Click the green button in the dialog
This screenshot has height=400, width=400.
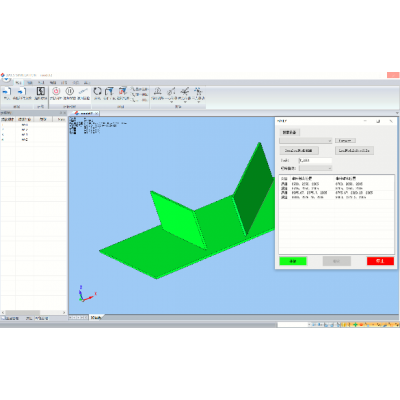coord(293,261)
